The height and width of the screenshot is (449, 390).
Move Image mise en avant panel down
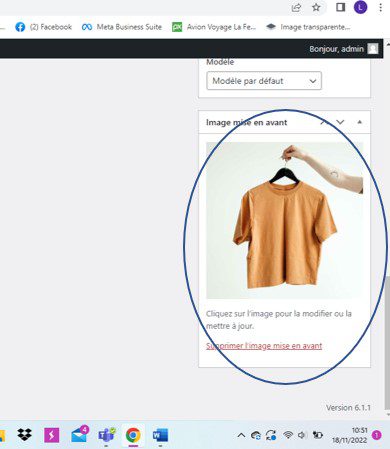coord(340,122)
